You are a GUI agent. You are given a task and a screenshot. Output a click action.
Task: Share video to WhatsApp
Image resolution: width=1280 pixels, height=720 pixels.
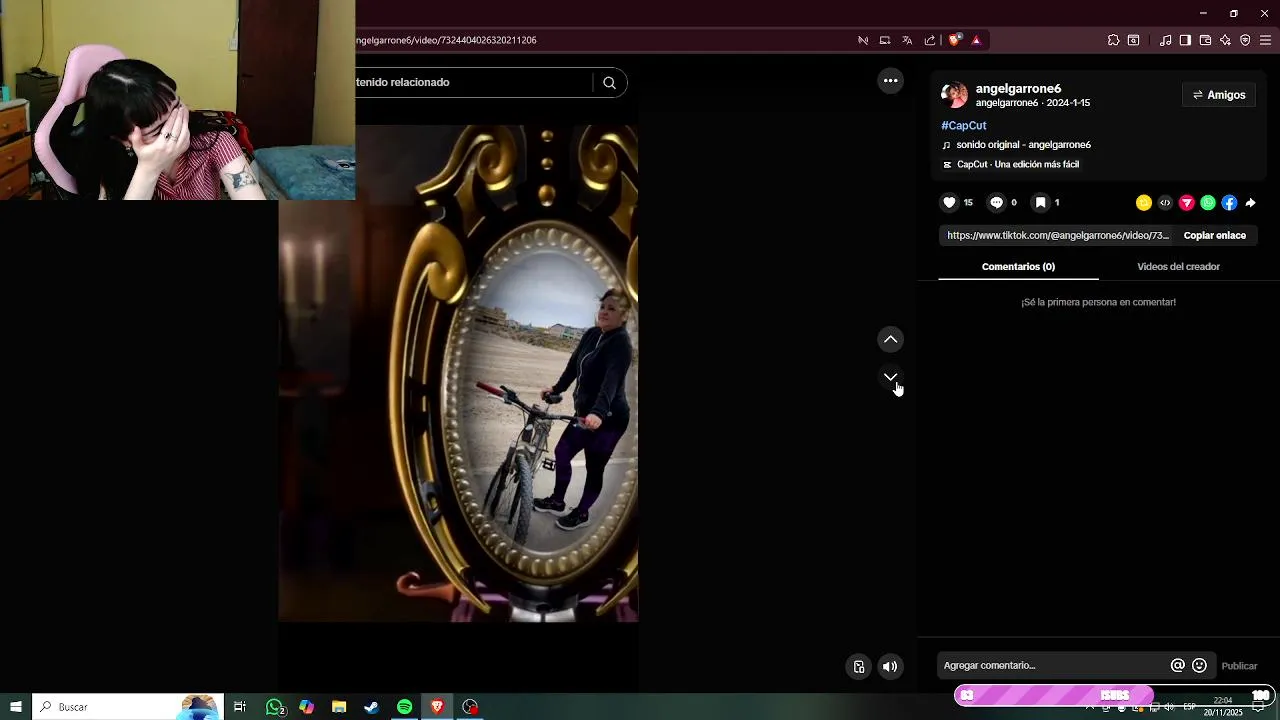1208,203
